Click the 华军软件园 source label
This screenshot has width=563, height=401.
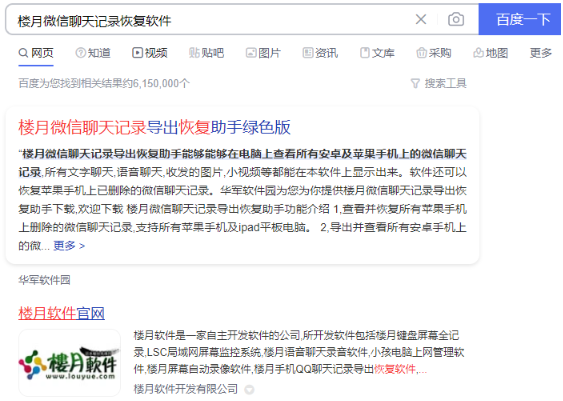pyautogui.click(x=45, y=280)
